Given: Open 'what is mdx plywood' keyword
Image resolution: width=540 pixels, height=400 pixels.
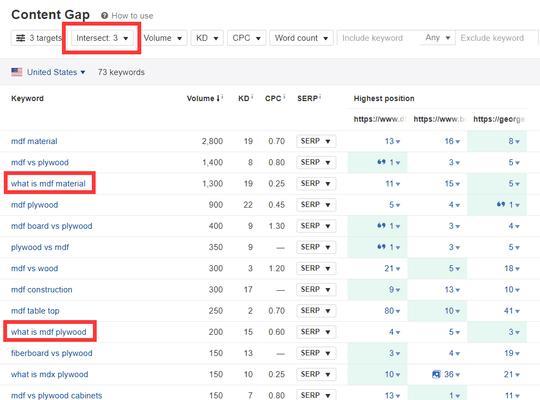Looking at the screenshot, I should tap(50, 375).
